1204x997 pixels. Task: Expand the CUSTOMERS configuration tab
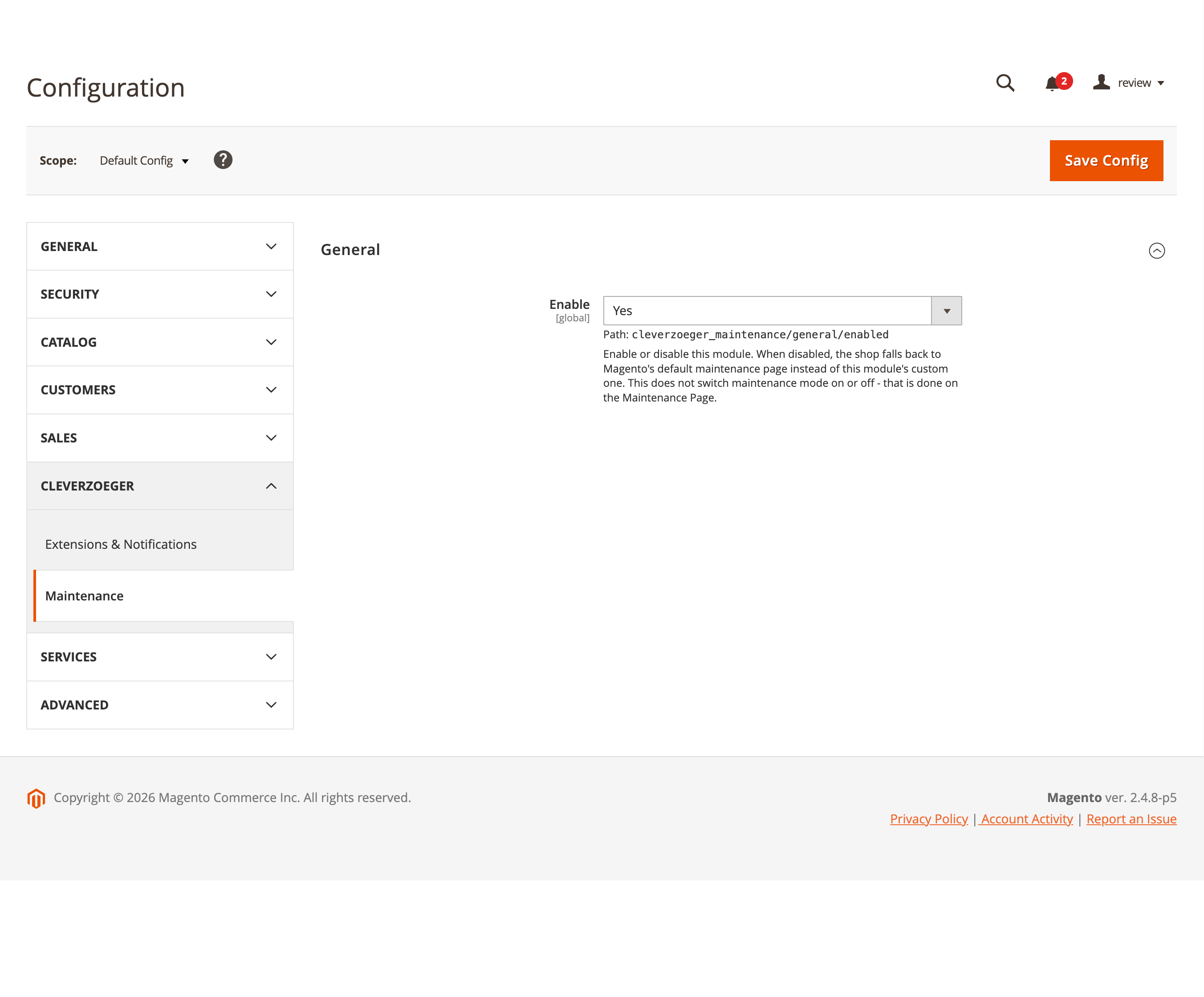point(160,389)
